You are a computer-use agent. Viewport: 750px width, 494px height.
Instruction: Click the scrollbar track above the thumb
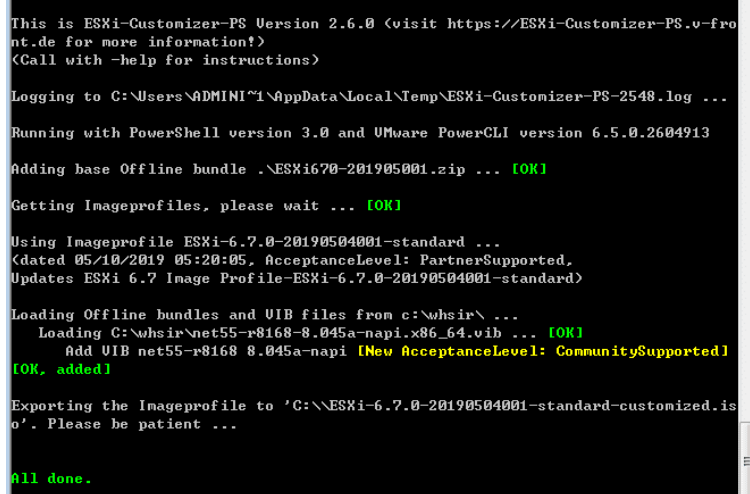point(744,200)
